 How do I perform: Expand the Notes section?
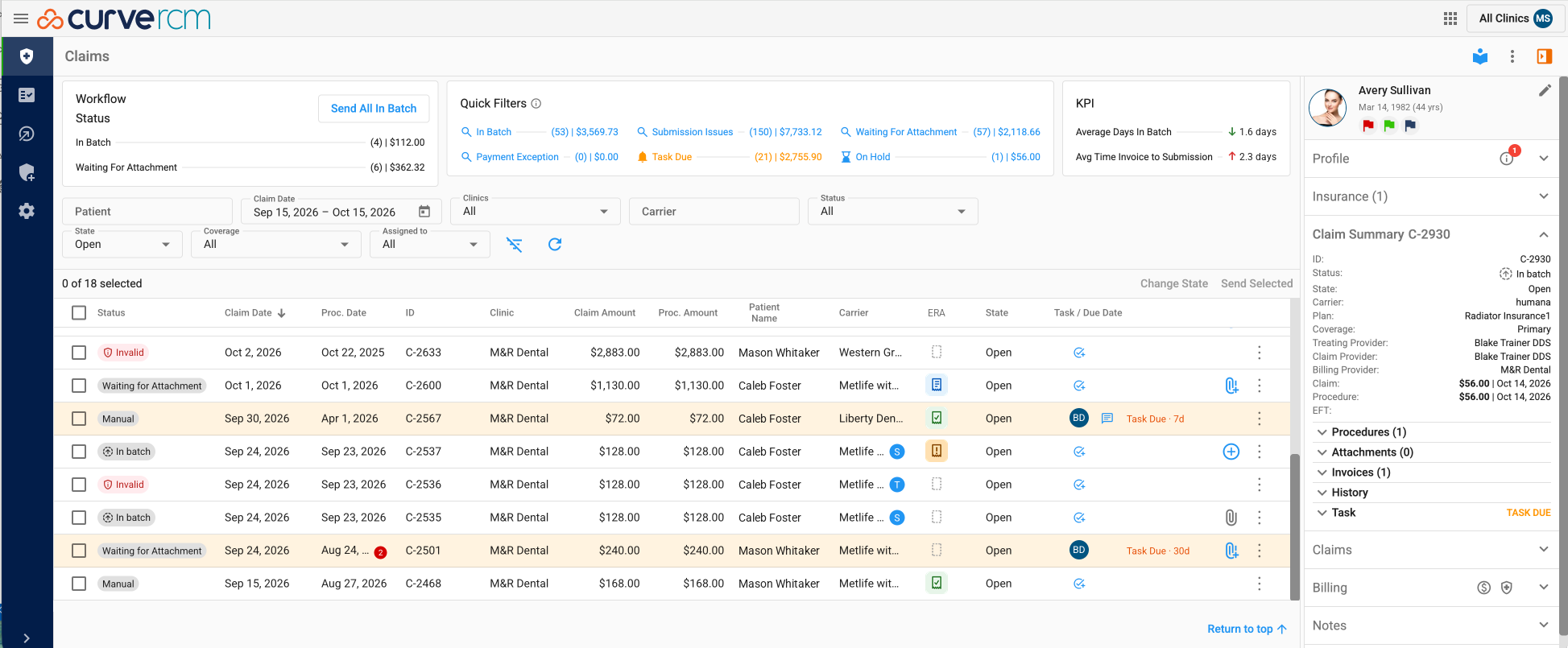click(1431, 625)
